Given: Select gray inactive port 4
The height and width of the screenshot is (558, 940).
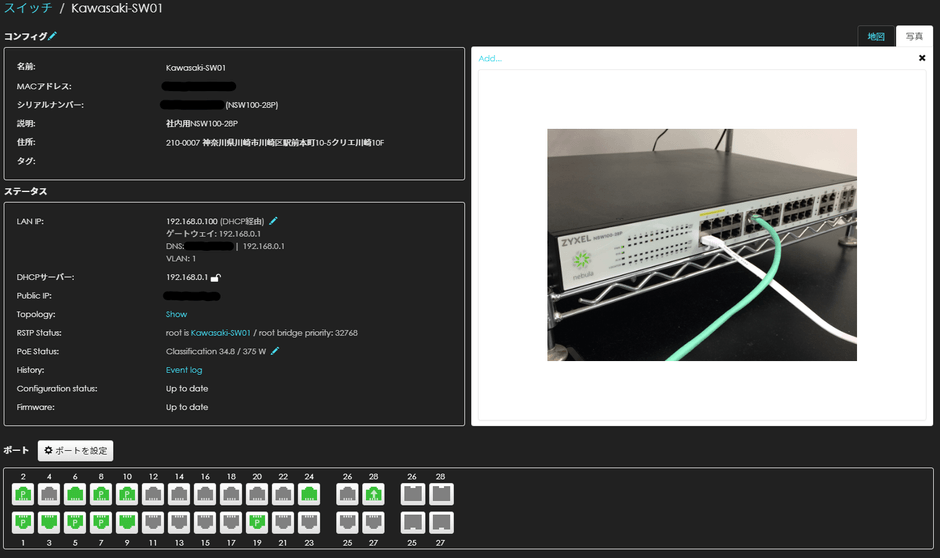Looking at the screenshot, I should pyautogui.click(x=48, y=494).
